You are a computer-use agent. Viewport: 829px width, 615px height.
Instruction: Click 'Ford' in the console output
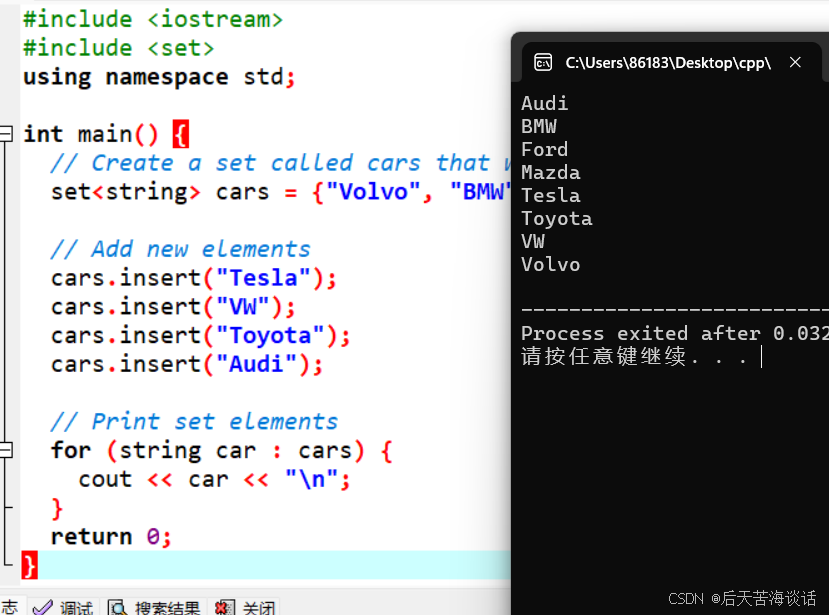point(545,149)
